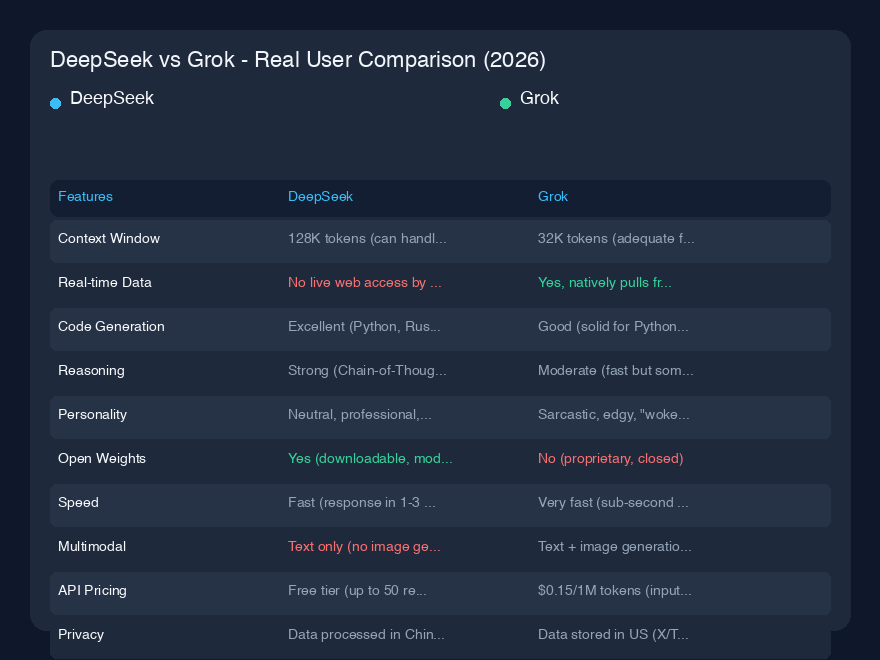Click the 'Text + image generatio...' cell
Image resolution: width=880 pixels, height=660 pixels.
click(615, 547)
